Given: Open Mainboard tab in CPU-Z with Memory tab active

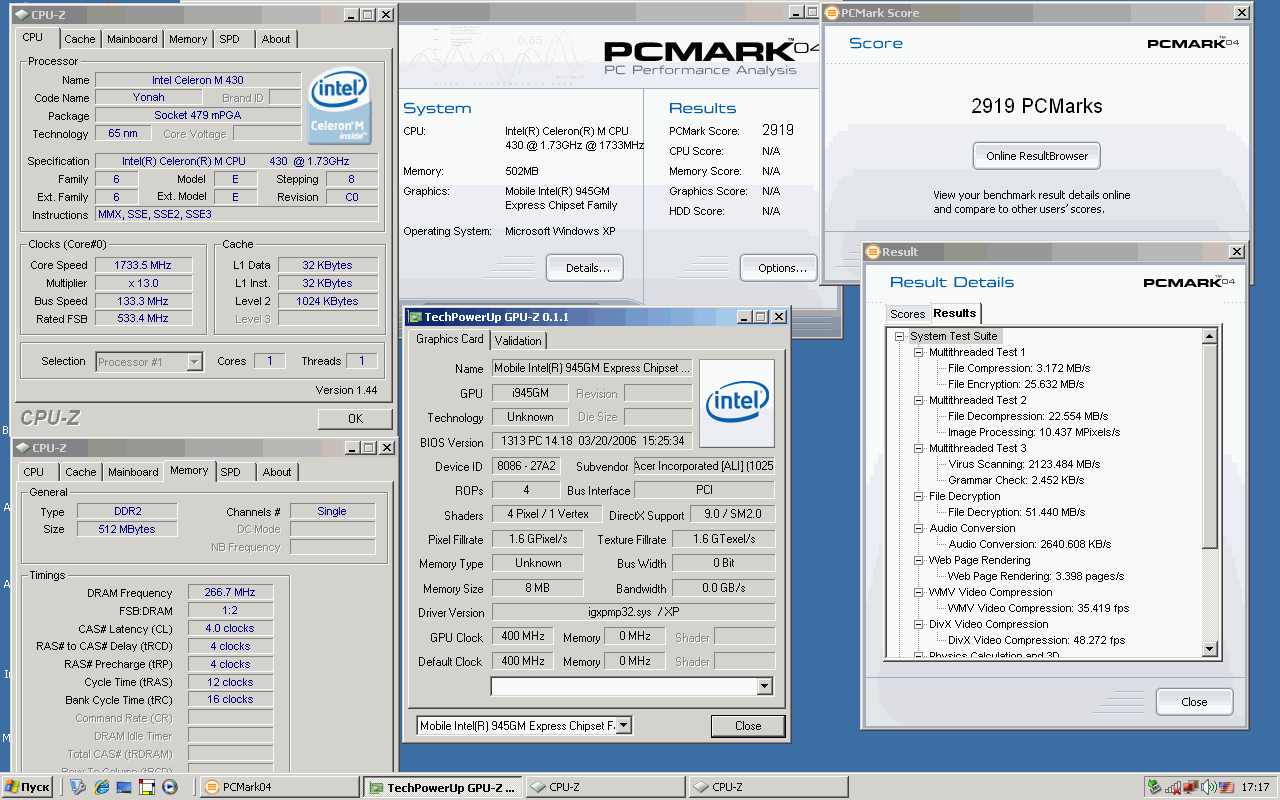Looking at the screenshot, I should [x=133, y=472].
